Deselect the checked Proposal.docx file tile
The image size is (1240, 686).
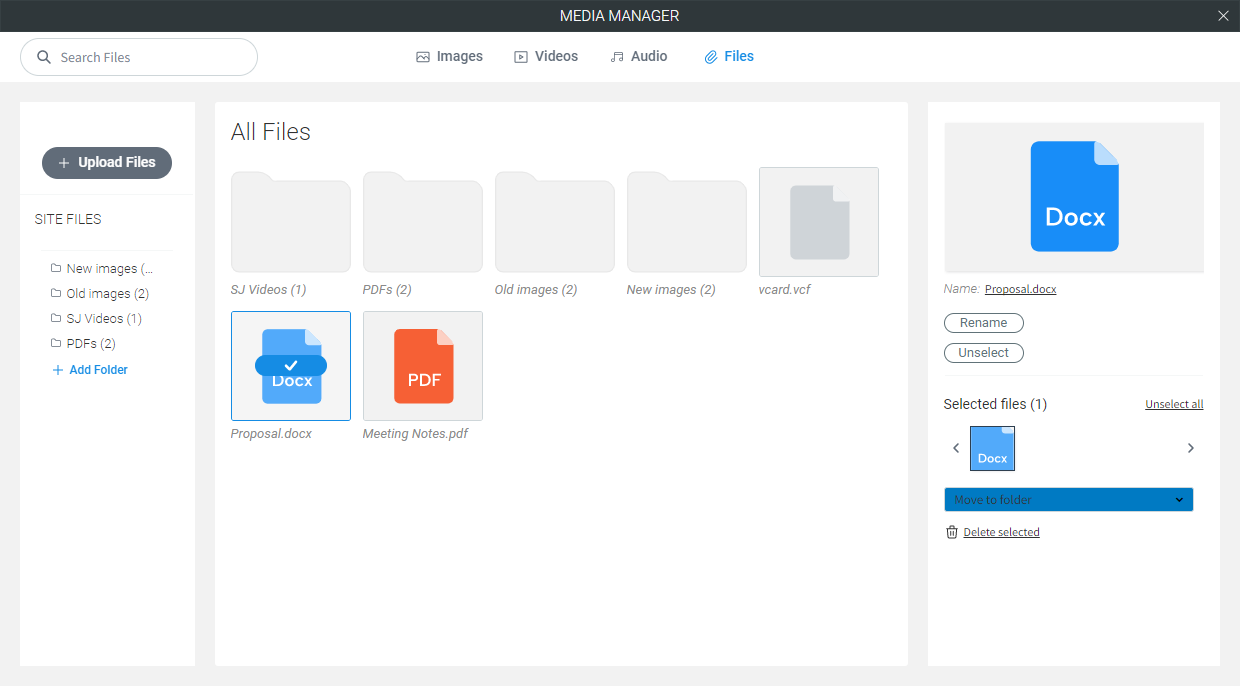click(x=291, y=366)
